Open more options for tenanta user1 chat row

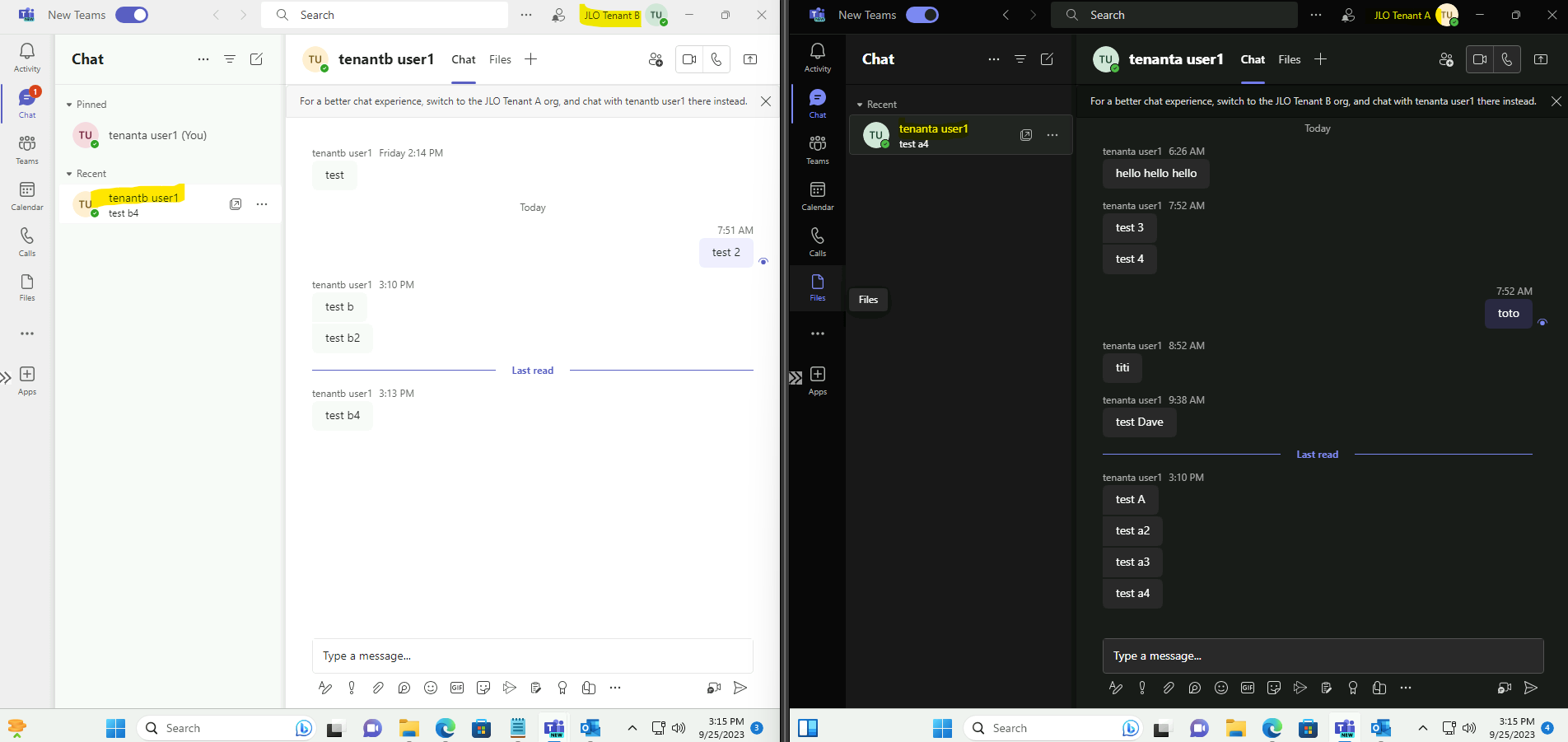click(1052, 135)
